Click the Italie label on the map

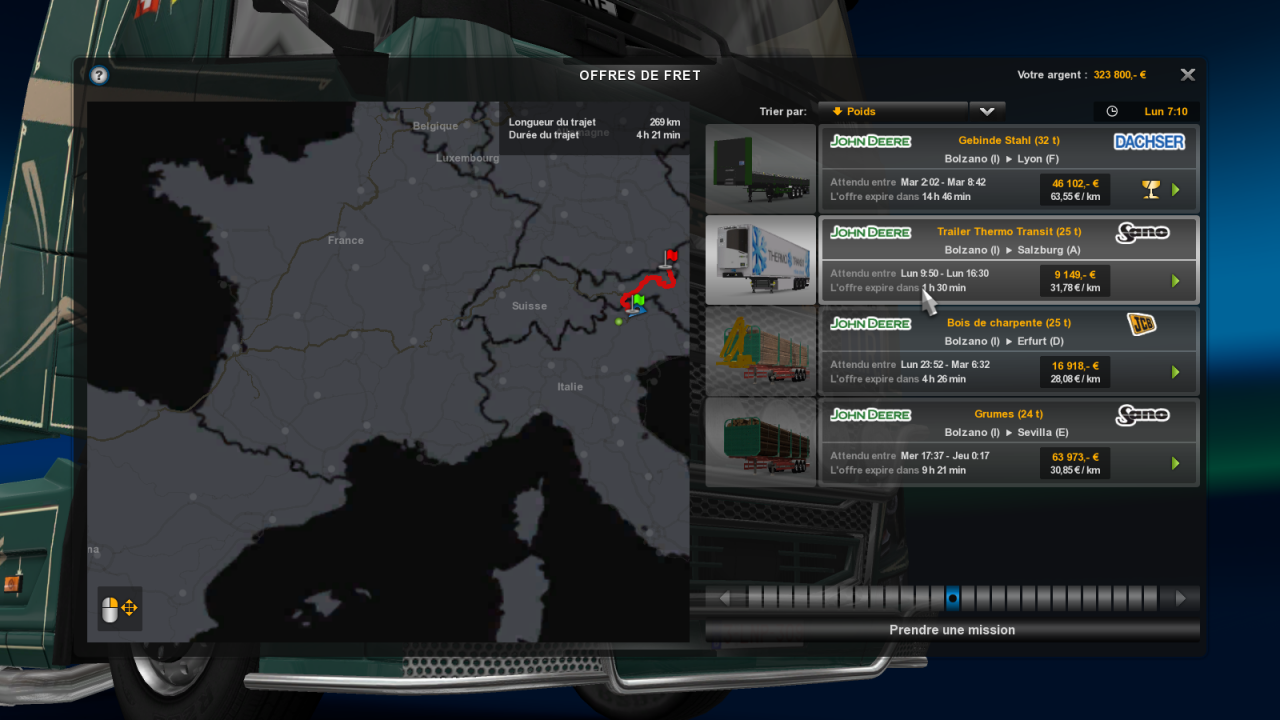570,387
